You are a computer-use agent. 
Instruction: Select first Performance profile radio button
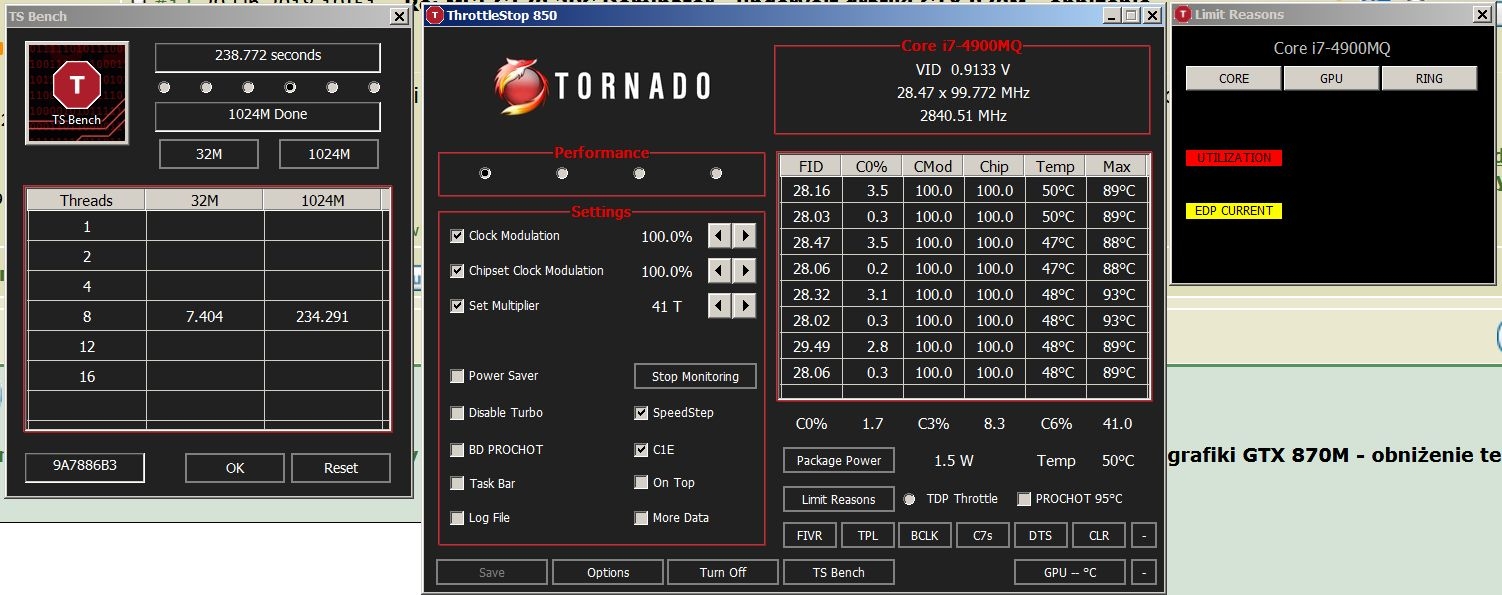[485, 173]
